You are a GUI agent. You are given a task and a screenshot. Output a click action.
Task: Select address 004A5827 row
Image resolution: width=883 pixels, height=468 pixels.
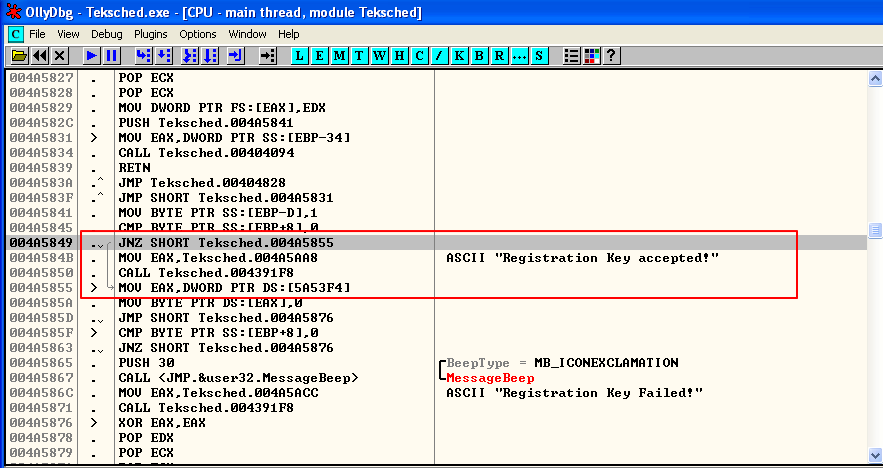[x=436, y=78]
